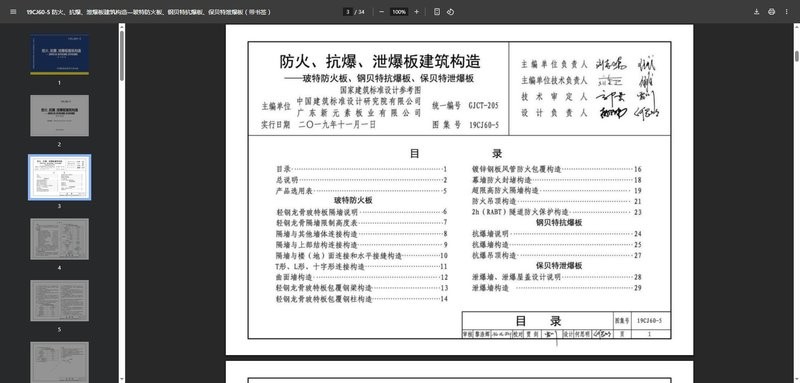Click the 设计负责人 label
This screenshot has width=800, height=383.
point(554,113)
